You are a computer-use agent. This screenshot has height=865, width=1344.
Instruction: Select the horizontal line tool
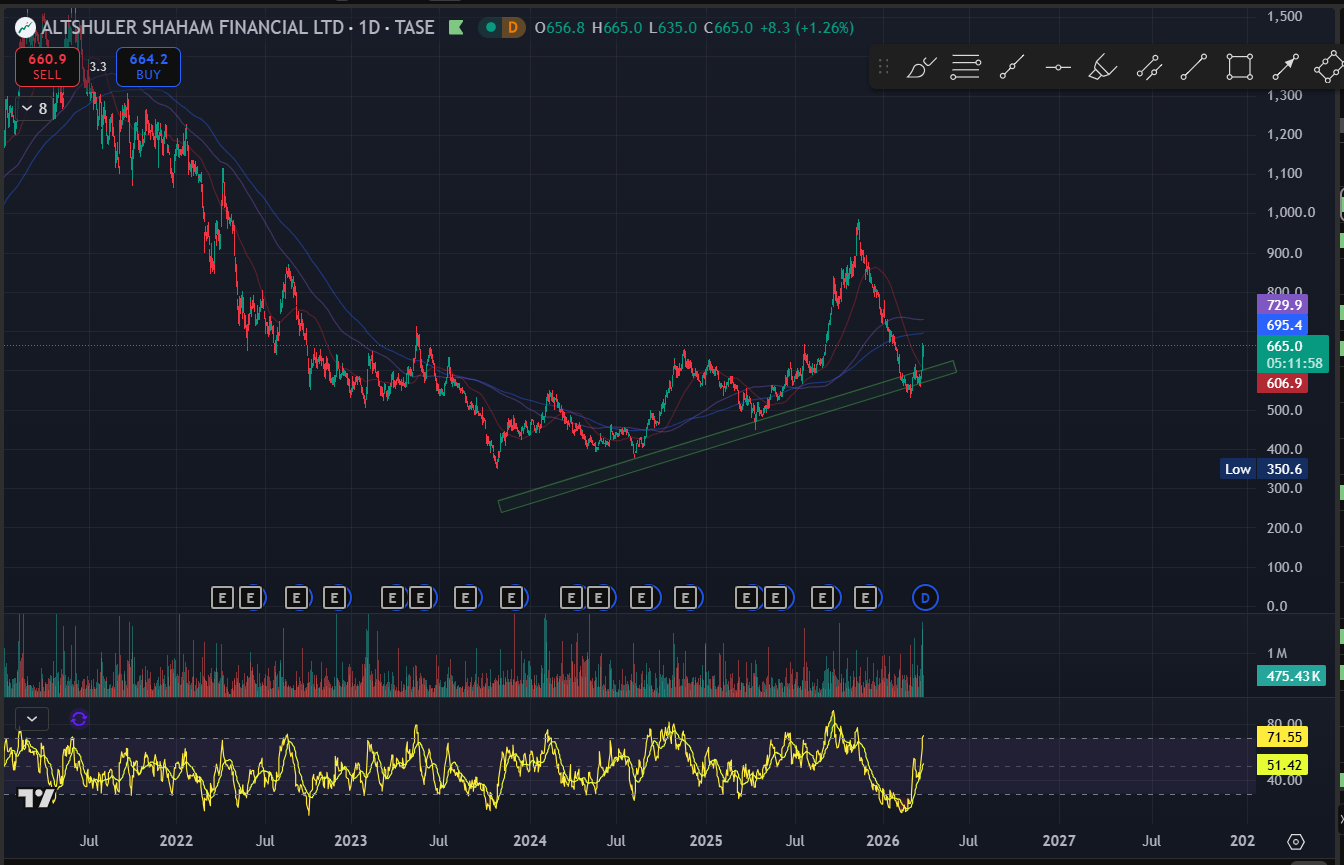pos(1058,68)
